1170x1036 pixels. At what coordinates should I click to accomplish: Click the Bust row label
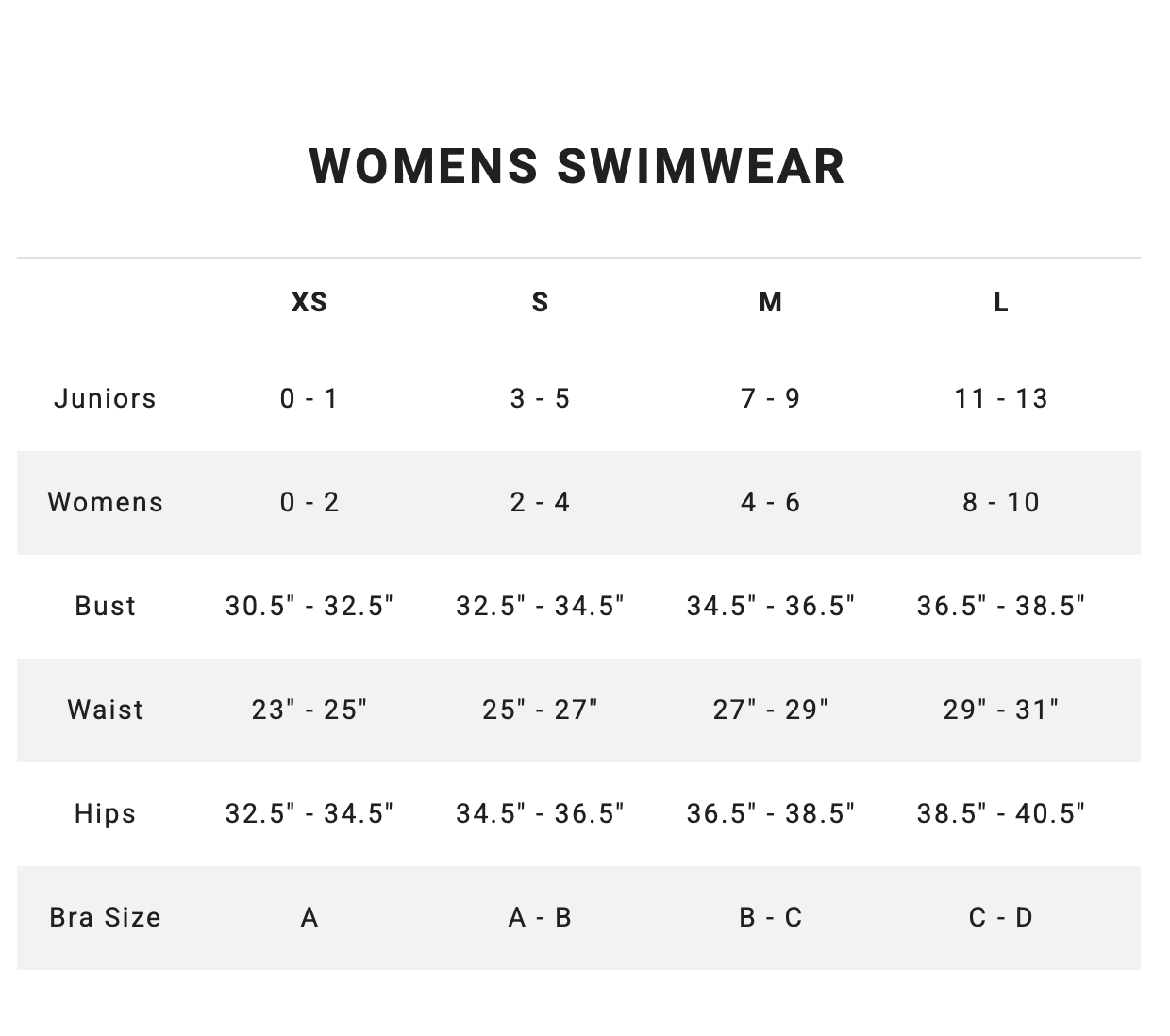[105, 606]
